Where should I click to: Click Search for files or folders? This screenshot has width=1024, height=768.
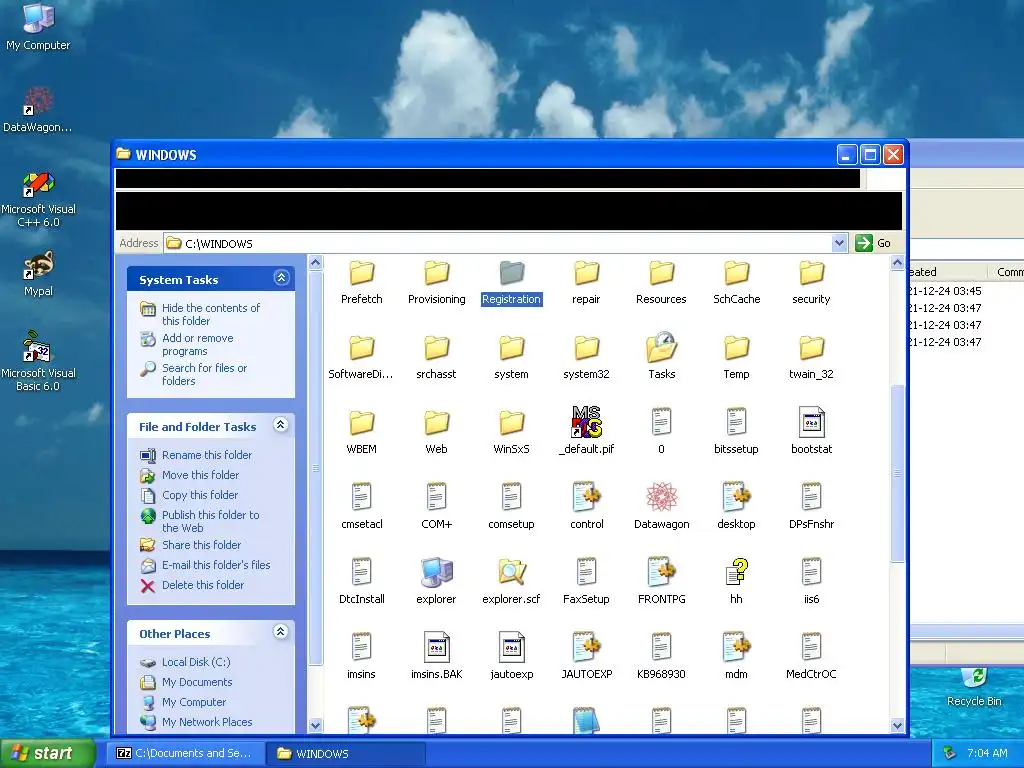pyautogui.click(x=204, y=374)
